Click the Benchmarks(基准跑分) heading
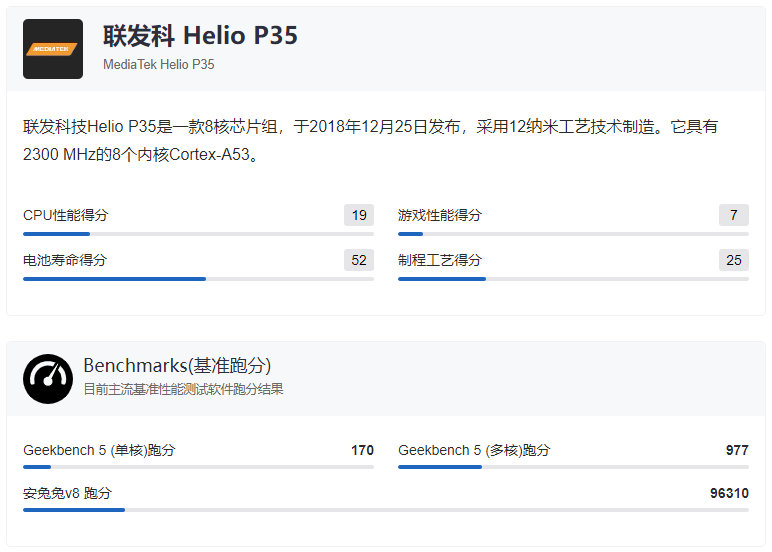Viewport: 772px width, 552px height. click(177, 366)
